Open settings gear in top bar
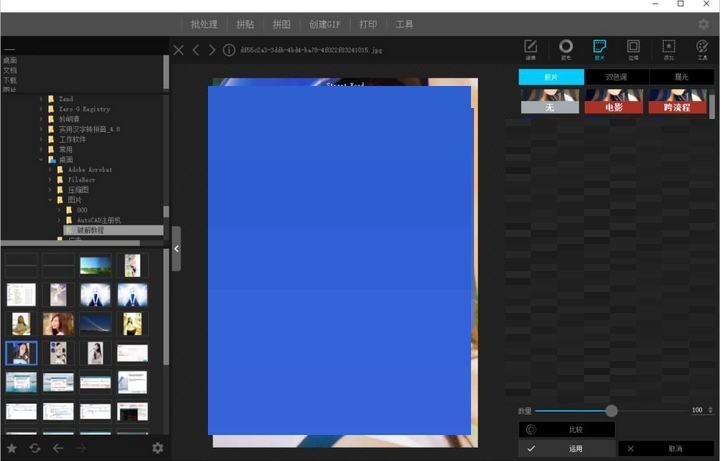The image size is (723, 461). pos(704,24)
